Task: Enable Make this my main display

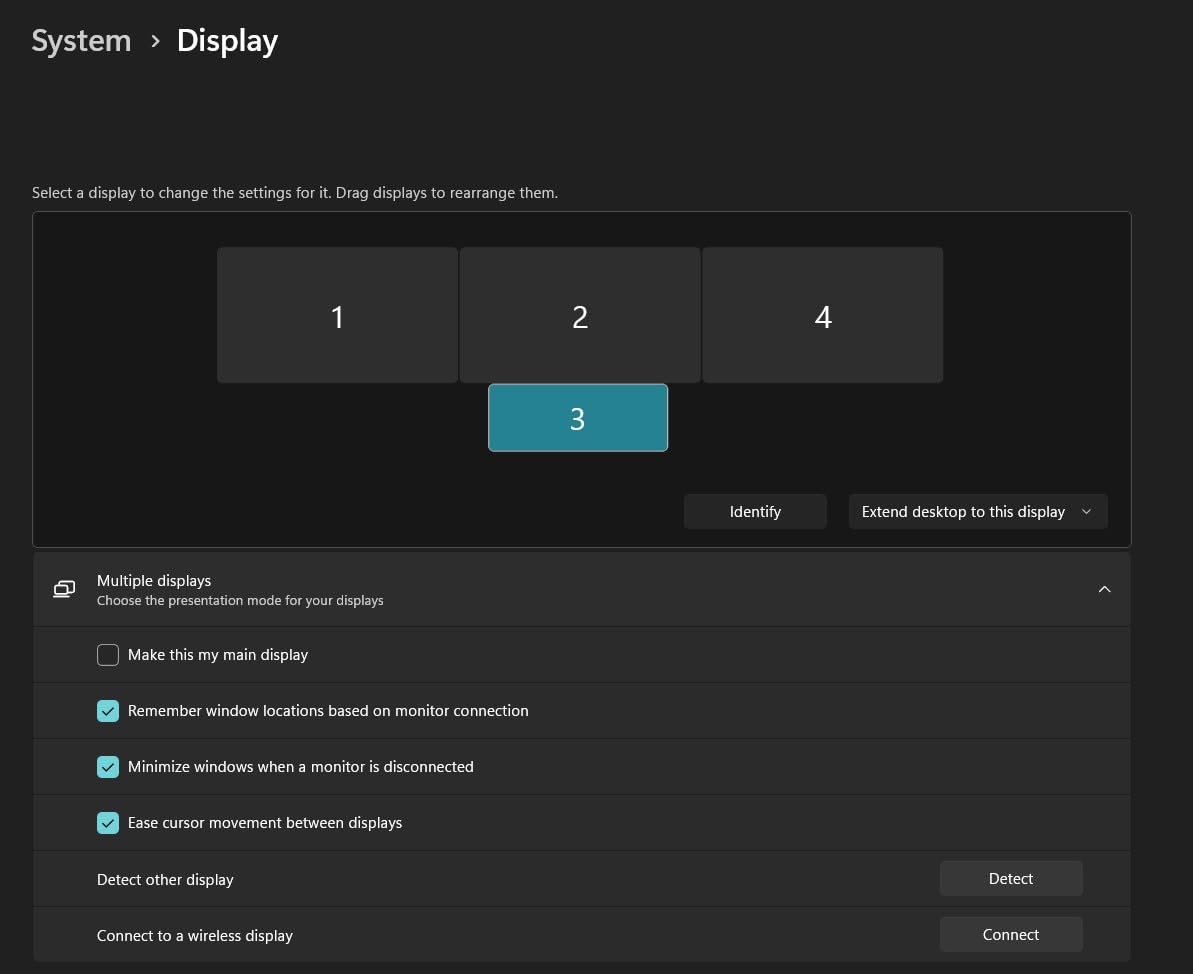Action: pos(108,655)
